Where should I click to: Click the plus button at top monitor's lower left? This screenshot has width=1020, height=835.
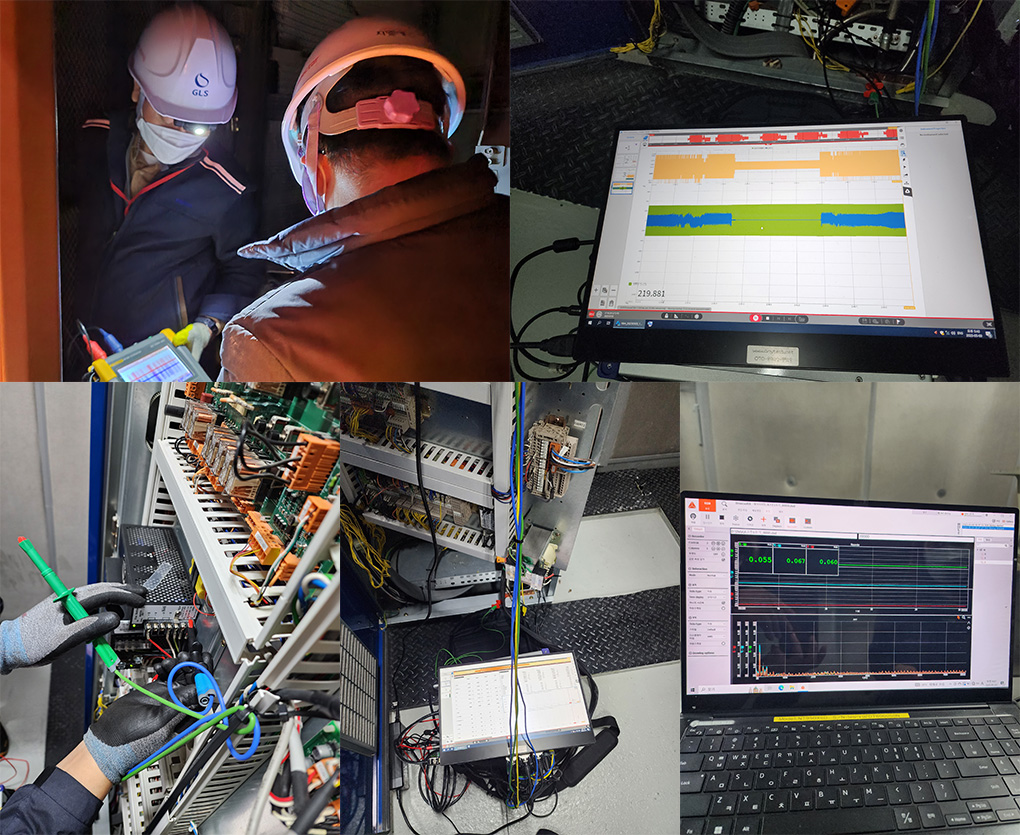(x=596, y=290)
